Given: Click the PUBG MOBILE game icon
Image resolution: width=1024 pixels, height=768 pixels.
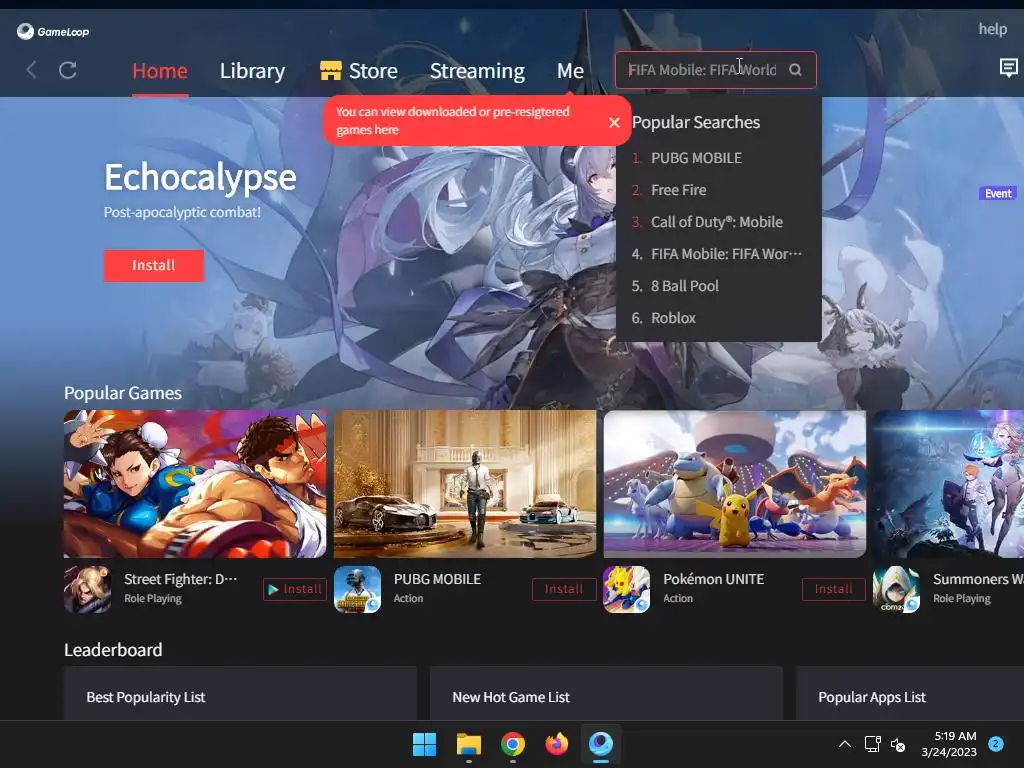Looking at the screenshot, I should pyautogui.click(x=357, y=589).
